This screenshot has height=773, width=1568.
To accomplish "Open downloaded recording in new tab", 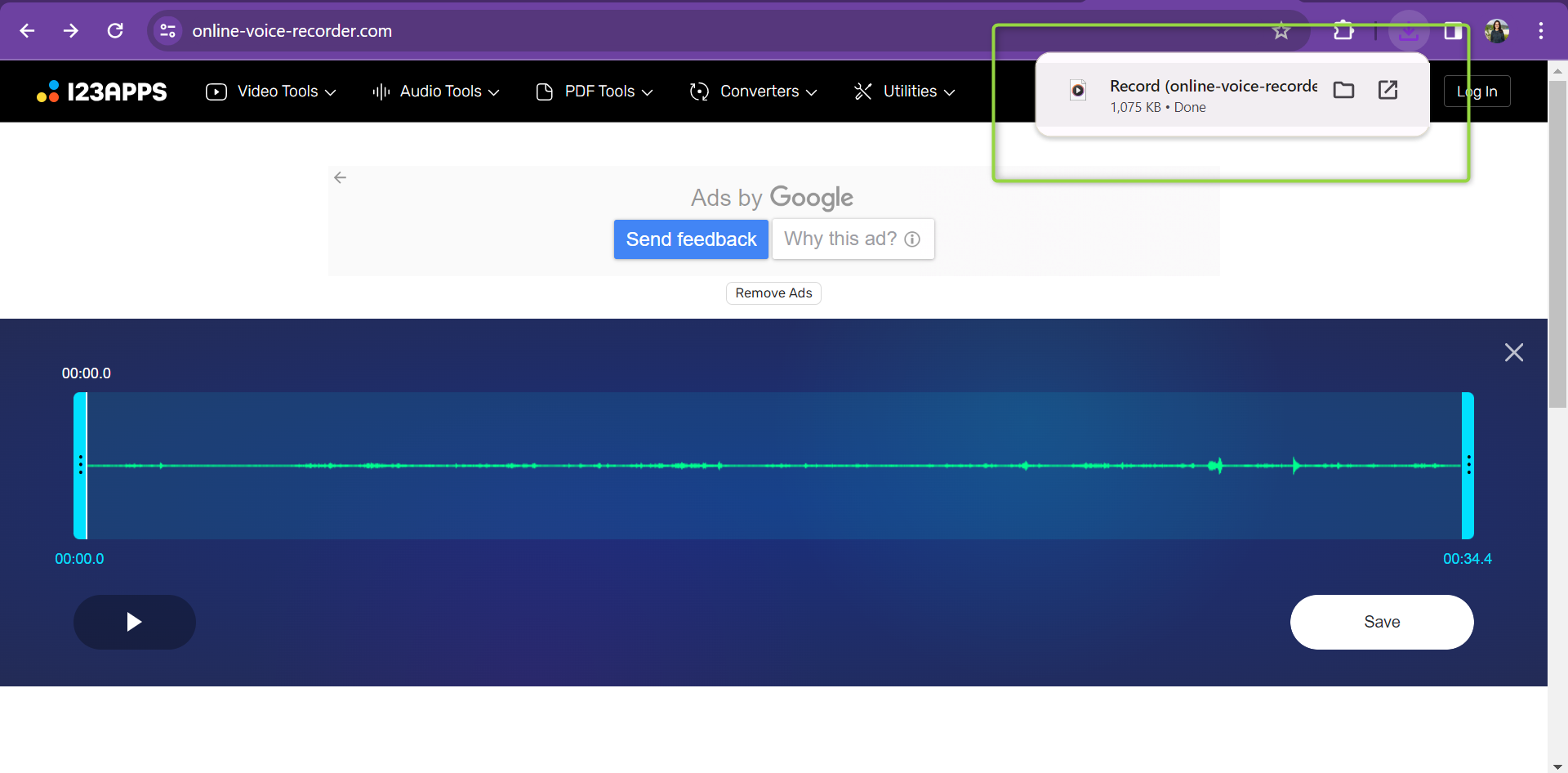I will click(1388, 90).
